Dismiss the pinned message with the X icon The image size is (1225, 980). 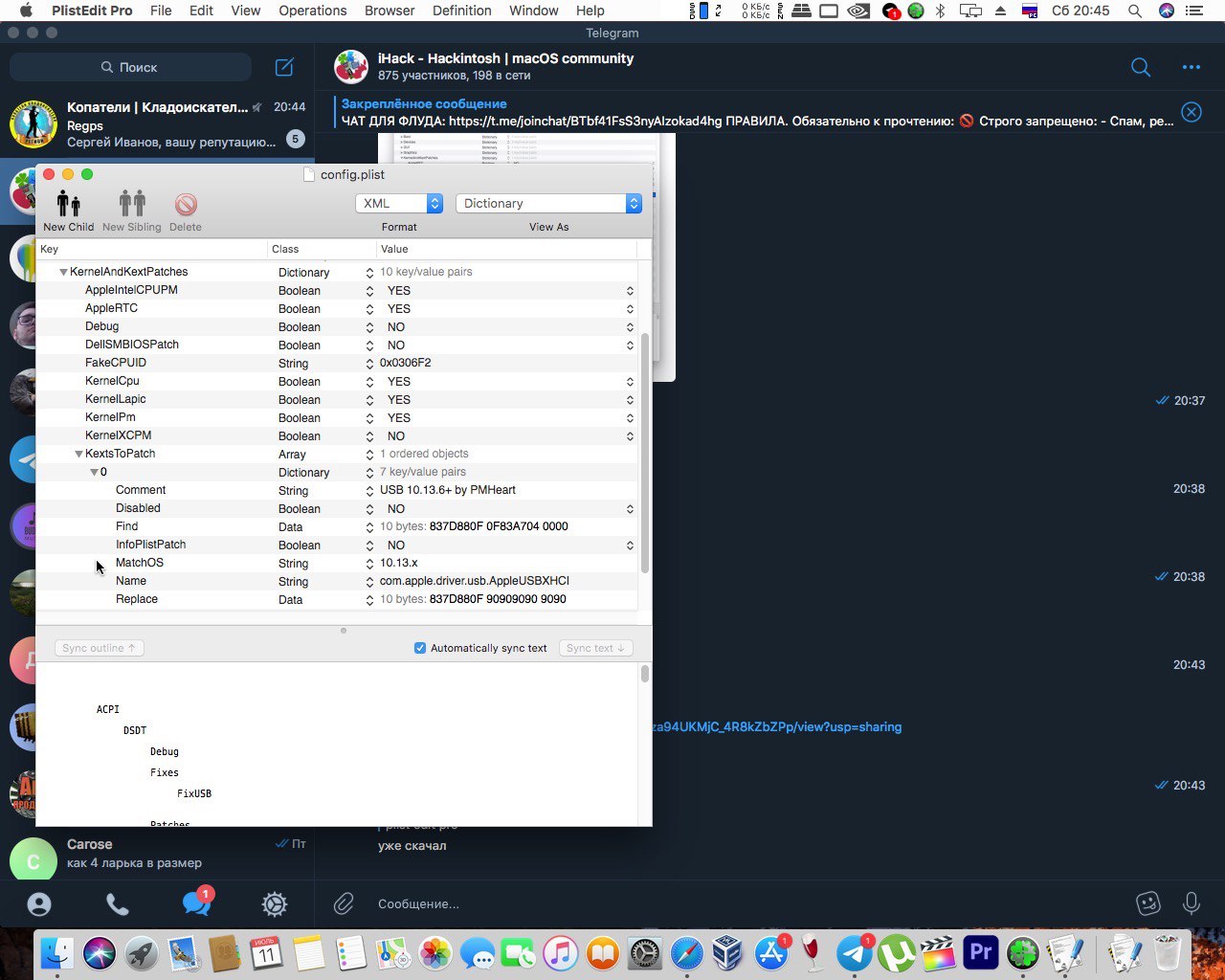[x=1192, y=112]
